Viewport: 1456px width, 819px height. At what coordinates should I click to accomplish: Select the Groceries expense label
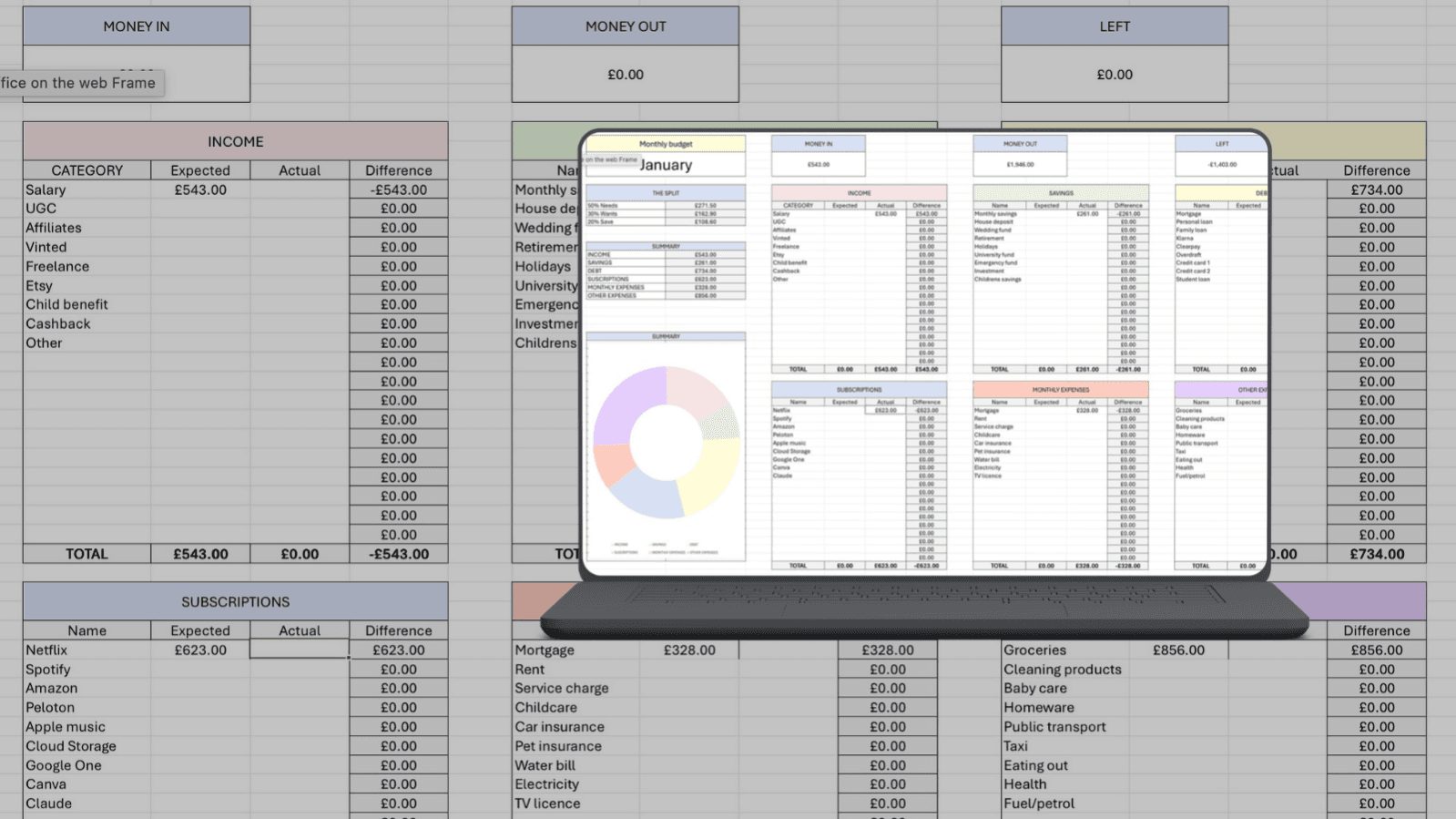point(1034,650)
